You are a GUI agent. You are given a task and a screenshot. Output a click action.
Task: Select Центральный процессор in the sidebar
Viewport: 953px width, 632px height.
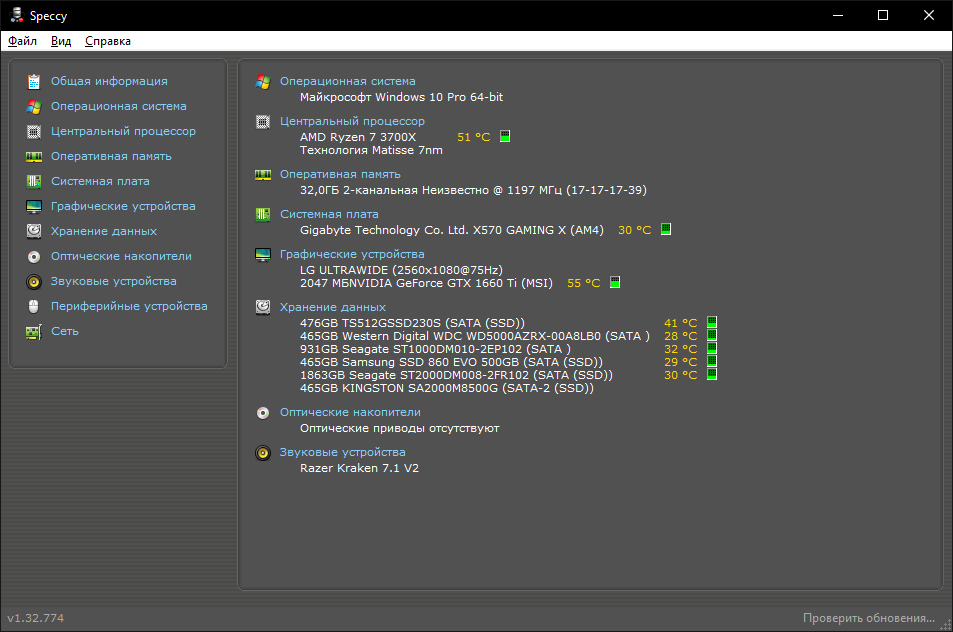pos(123,131)
